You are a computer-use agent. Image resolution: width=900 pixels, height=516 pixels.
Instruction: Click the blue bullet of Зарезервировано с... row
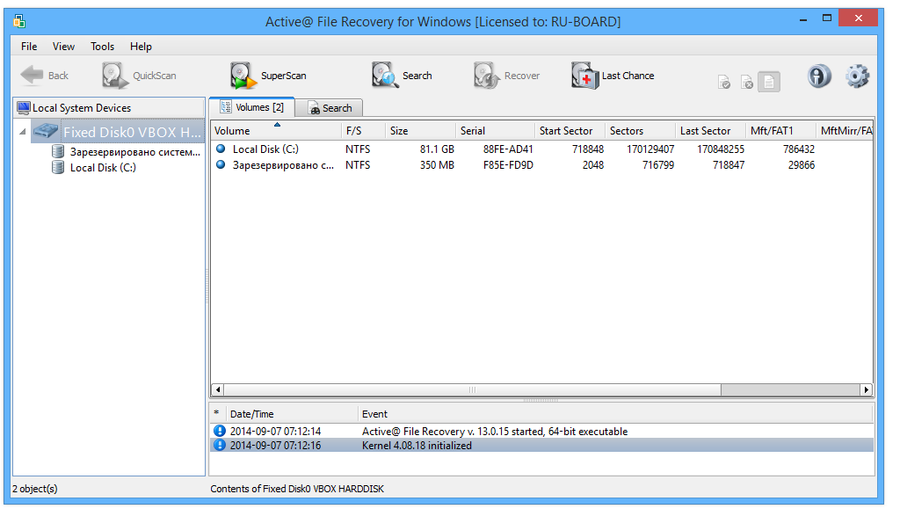(x=220, y=165)
